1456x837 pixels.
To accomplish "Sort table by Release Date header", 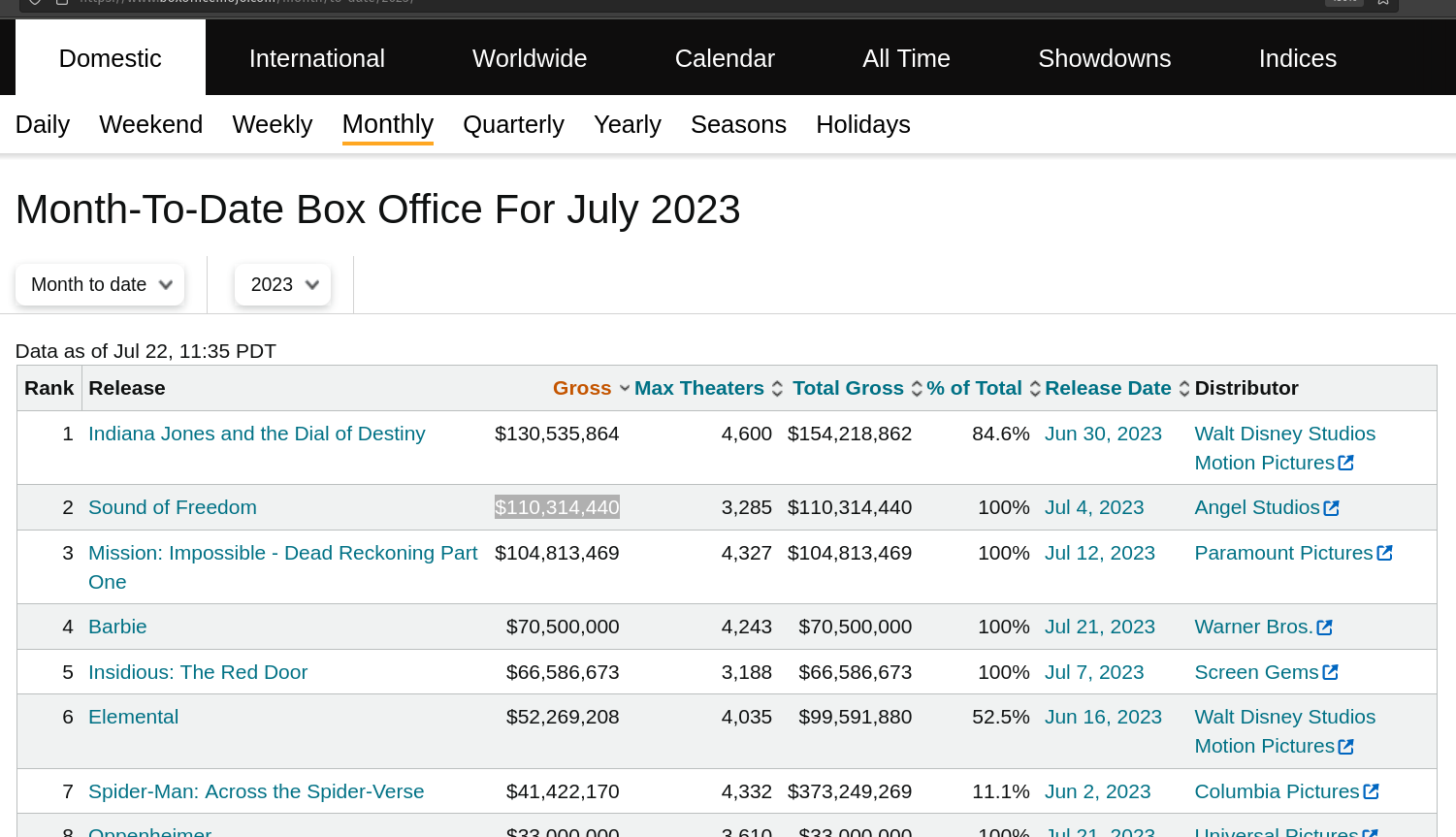I will (1108, 388).
